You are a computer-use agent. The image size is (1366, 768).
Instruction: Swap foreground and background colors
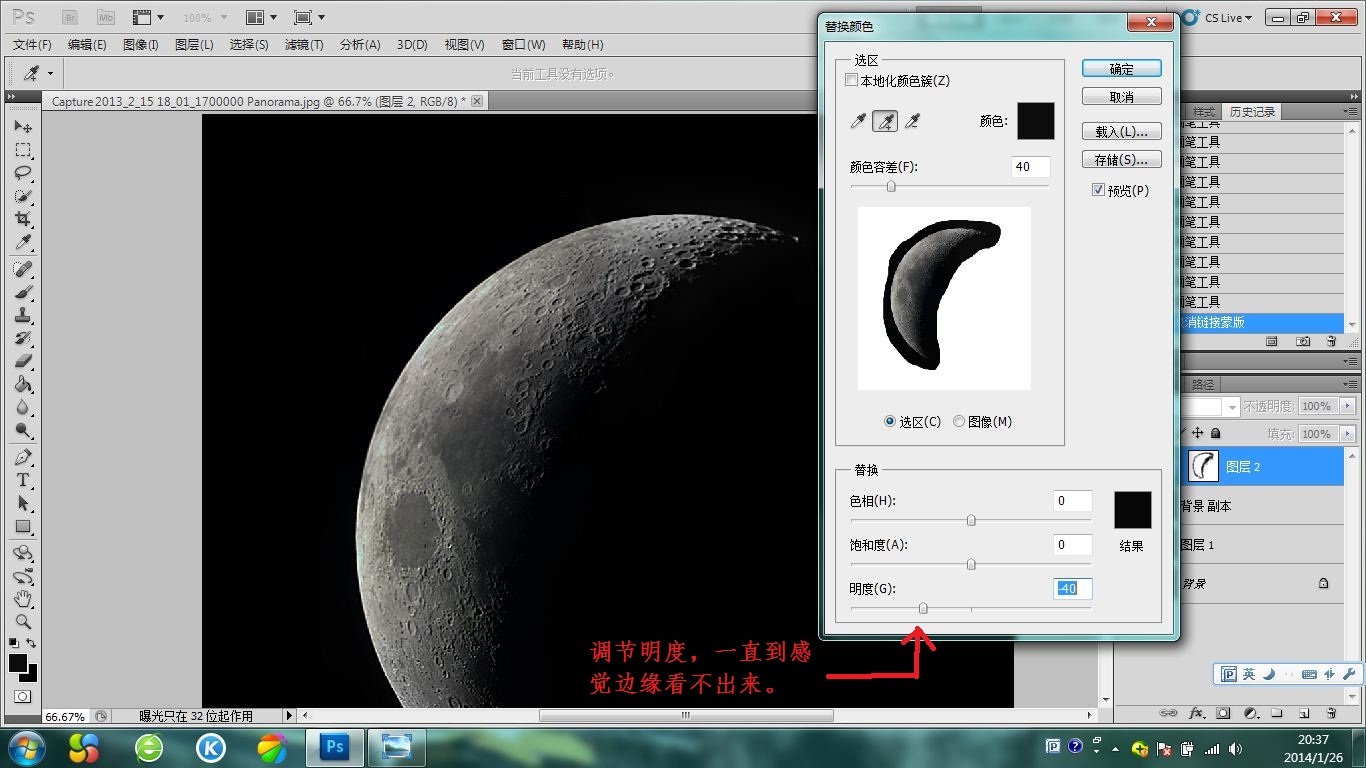pos(31,643)
